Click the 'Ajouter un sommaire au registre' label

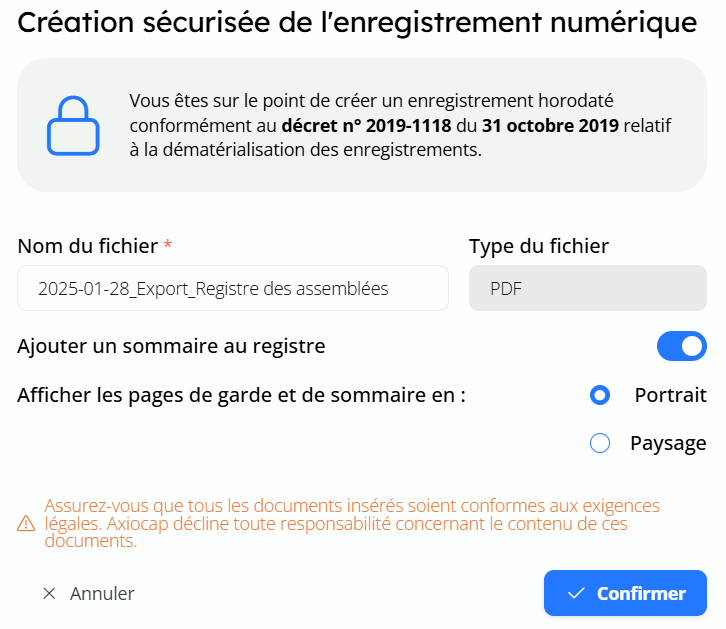(171, 347)
